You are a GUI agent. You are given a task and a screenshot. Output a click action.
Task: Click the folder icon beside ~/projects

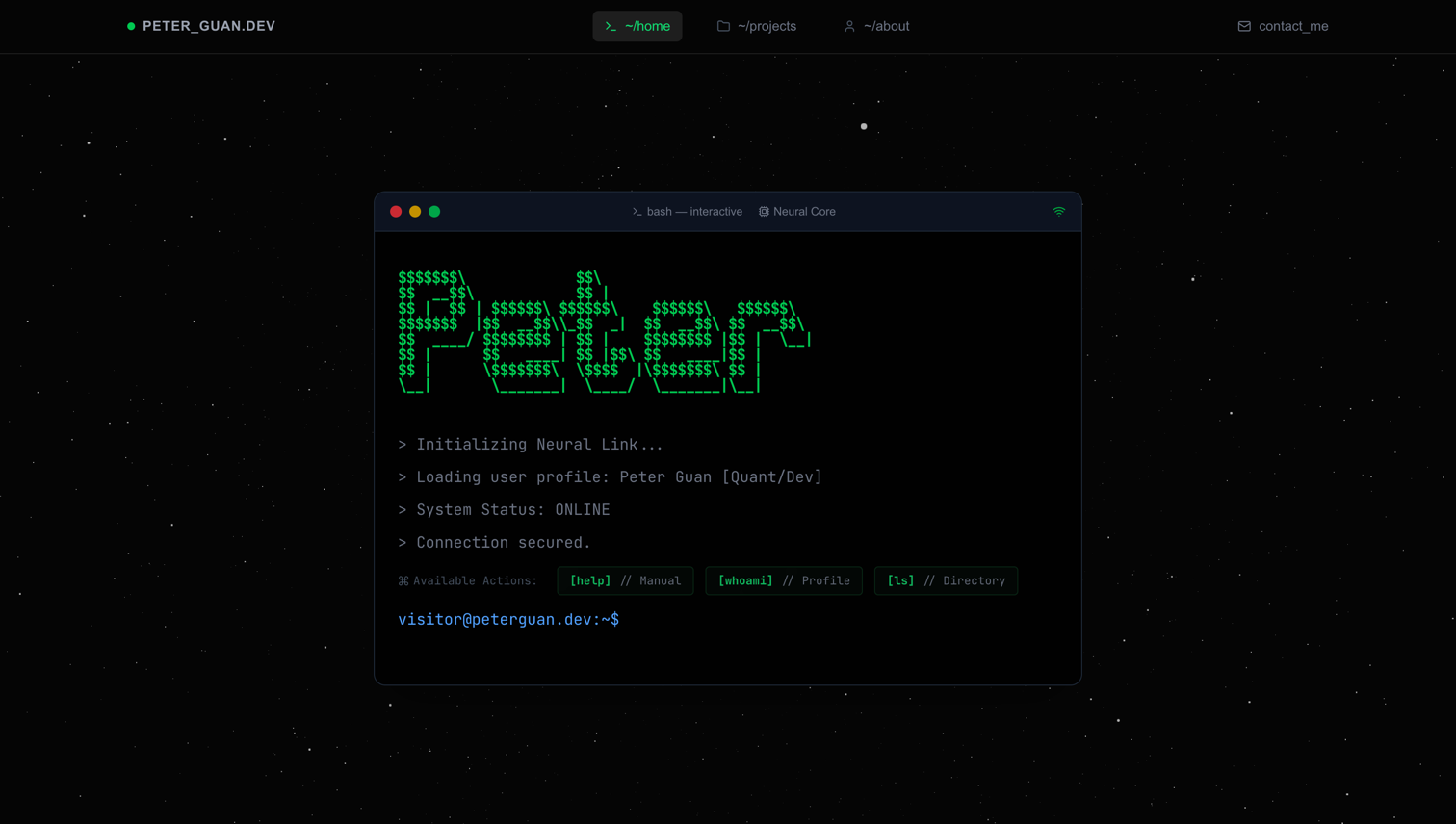723,26
